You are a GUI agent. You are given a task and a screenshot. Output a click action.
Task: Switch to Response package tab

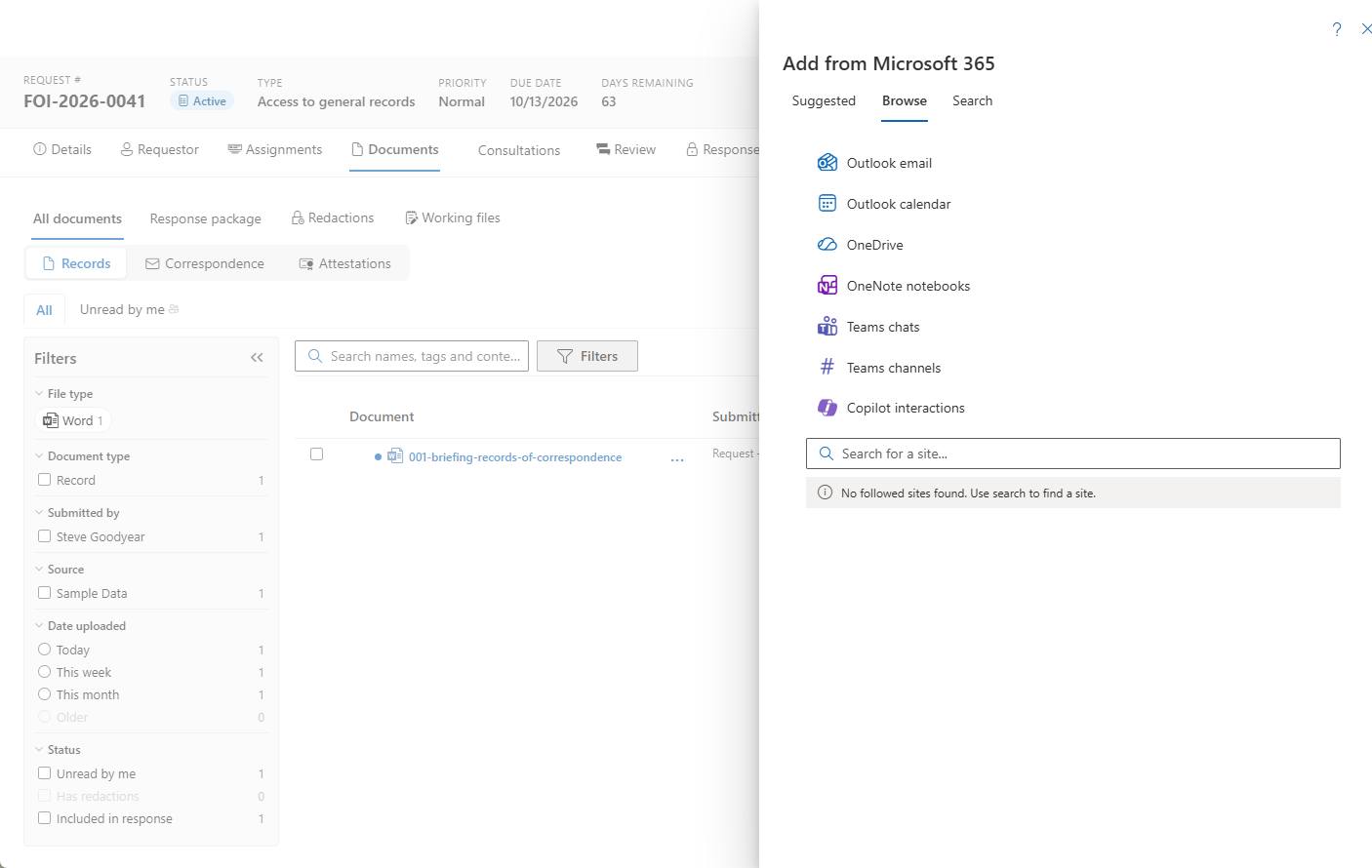tap(205, 218)
